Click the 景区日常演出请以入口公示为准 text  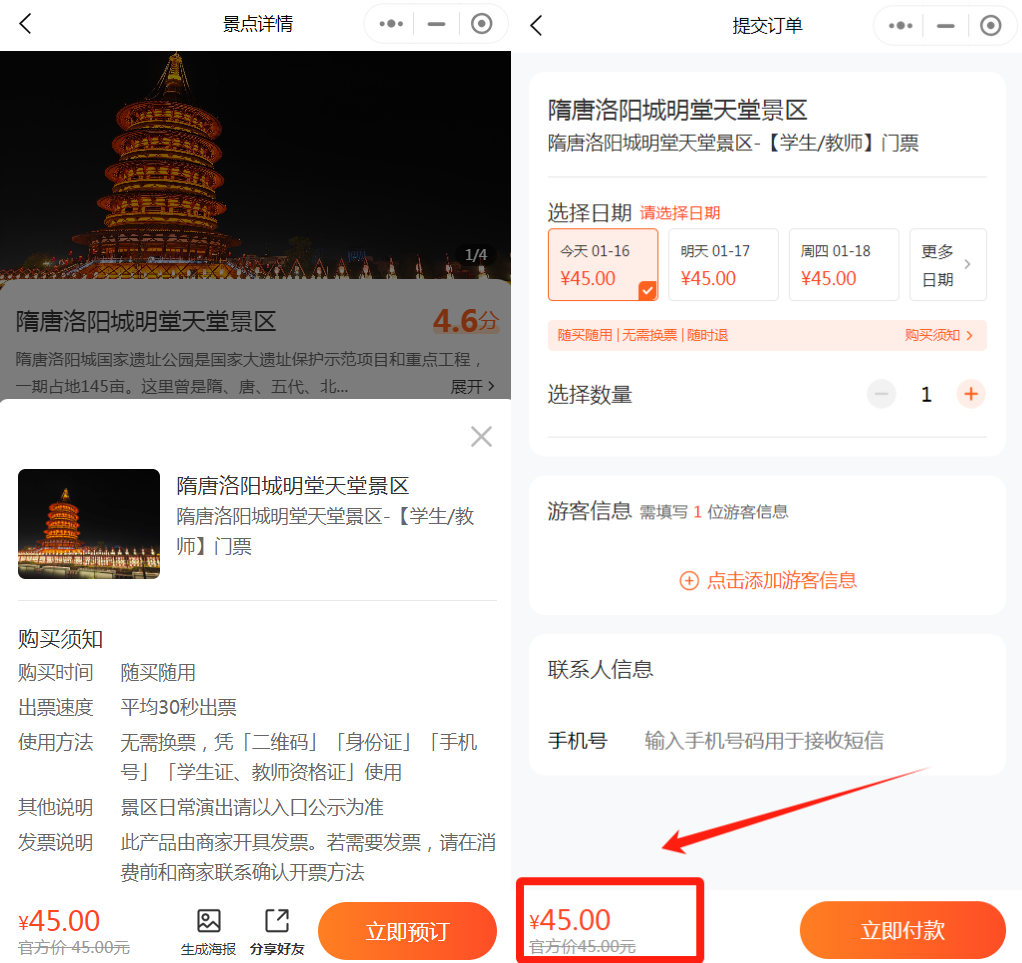252,807
